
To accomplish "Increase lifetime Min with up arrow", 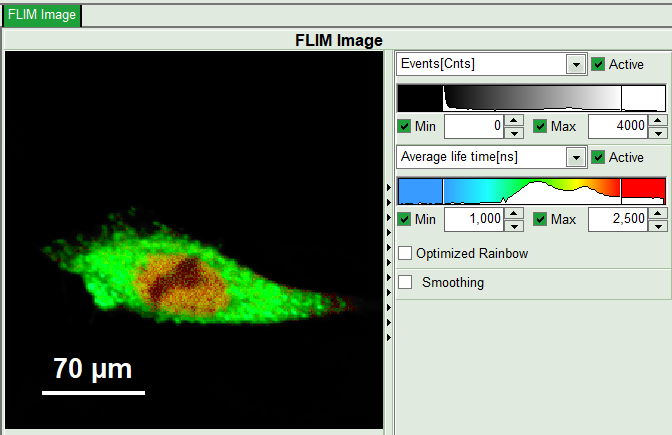I will [x=514, y=213].
